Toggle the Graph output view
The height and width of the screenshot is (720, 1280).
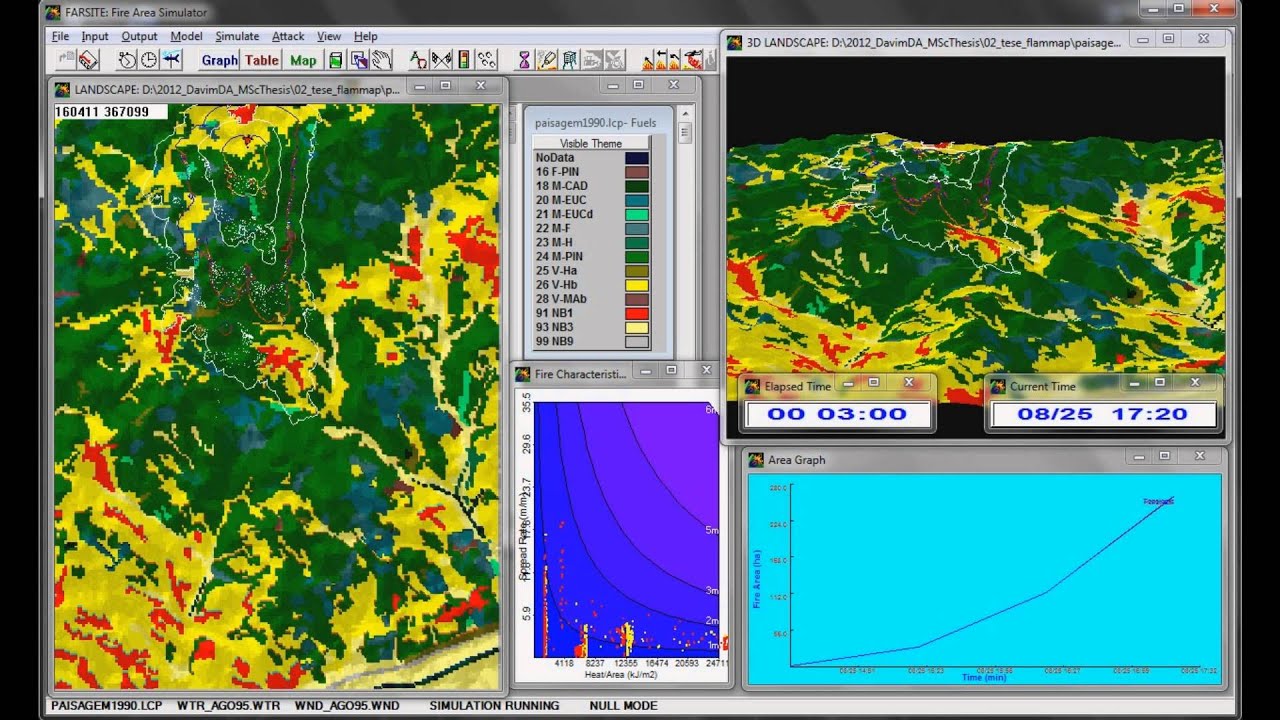click(x=219, y=60)
